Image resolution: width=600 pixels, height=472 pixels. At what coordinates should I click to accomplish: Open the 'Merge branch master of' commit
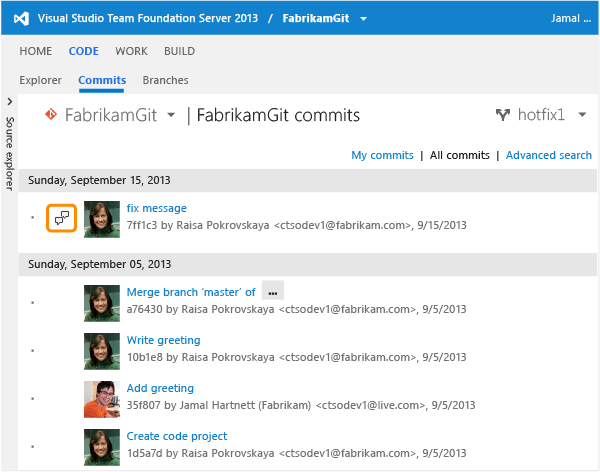click(x=191, y=292)
